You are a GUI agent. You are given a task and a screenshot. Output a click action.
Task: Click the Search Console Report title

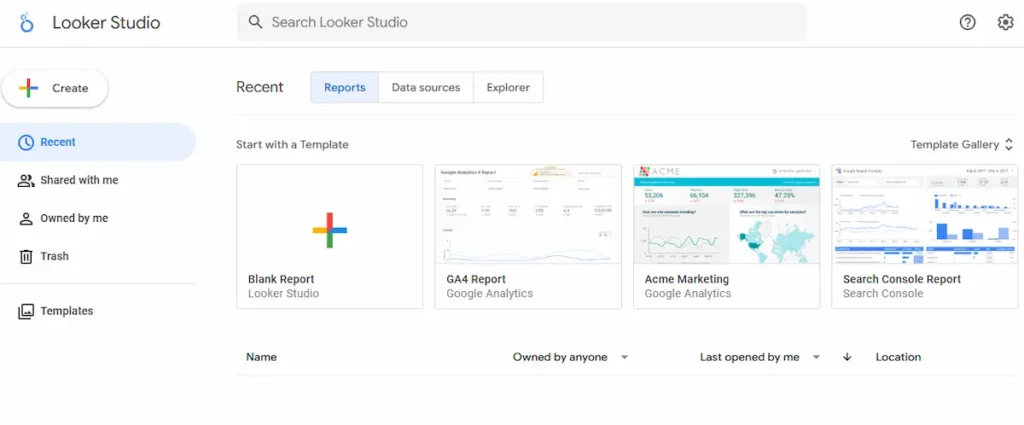pyautogui.click(x=902, y=279)
